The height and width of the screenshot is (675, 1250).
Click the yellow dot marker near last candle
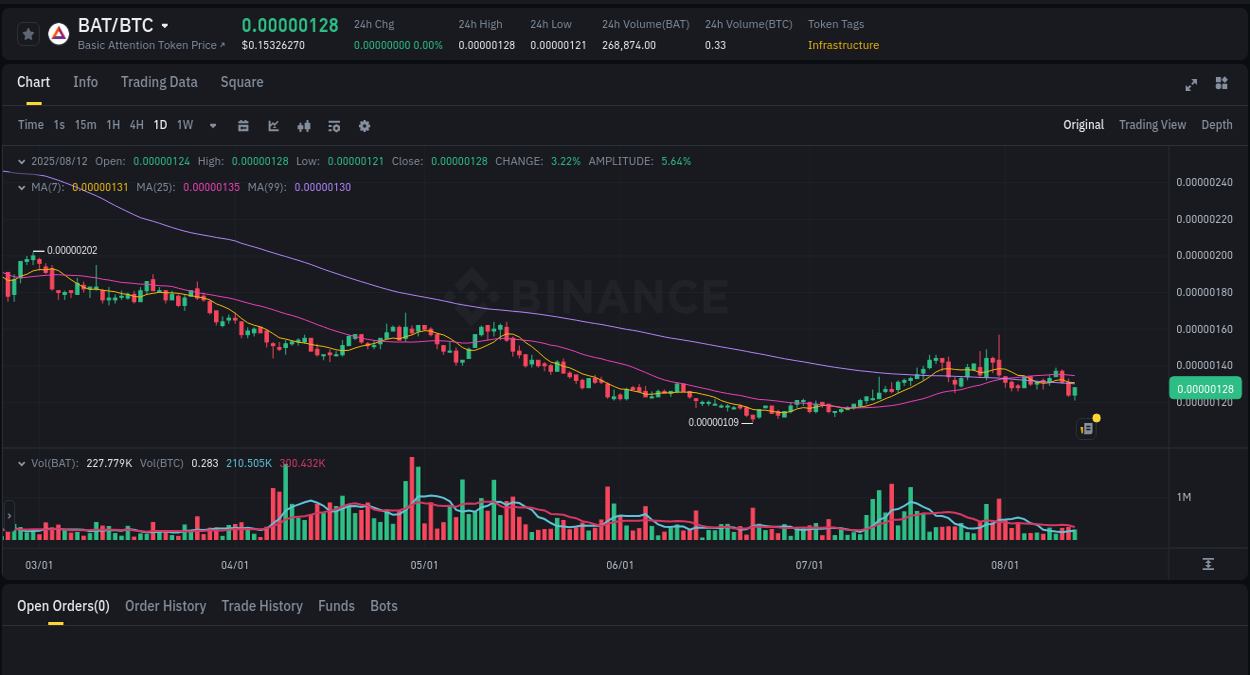[x=1097, y=417]
